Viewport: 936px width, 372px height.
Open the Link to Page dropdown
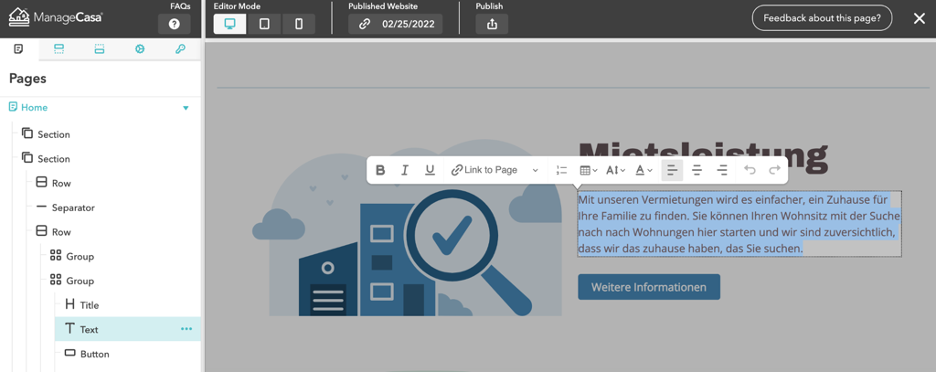(494, 170)
